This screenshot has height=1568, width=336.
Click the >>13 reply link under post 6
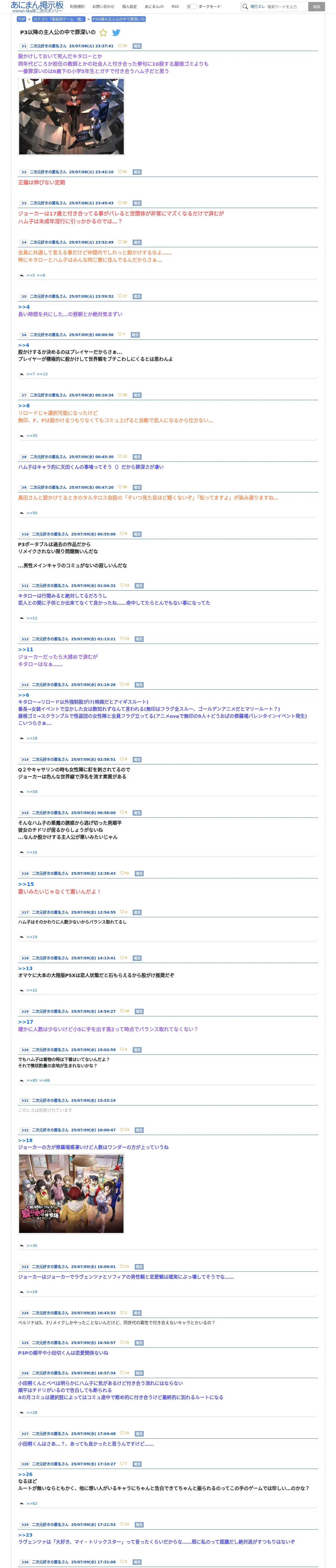(x=42, y=374)
